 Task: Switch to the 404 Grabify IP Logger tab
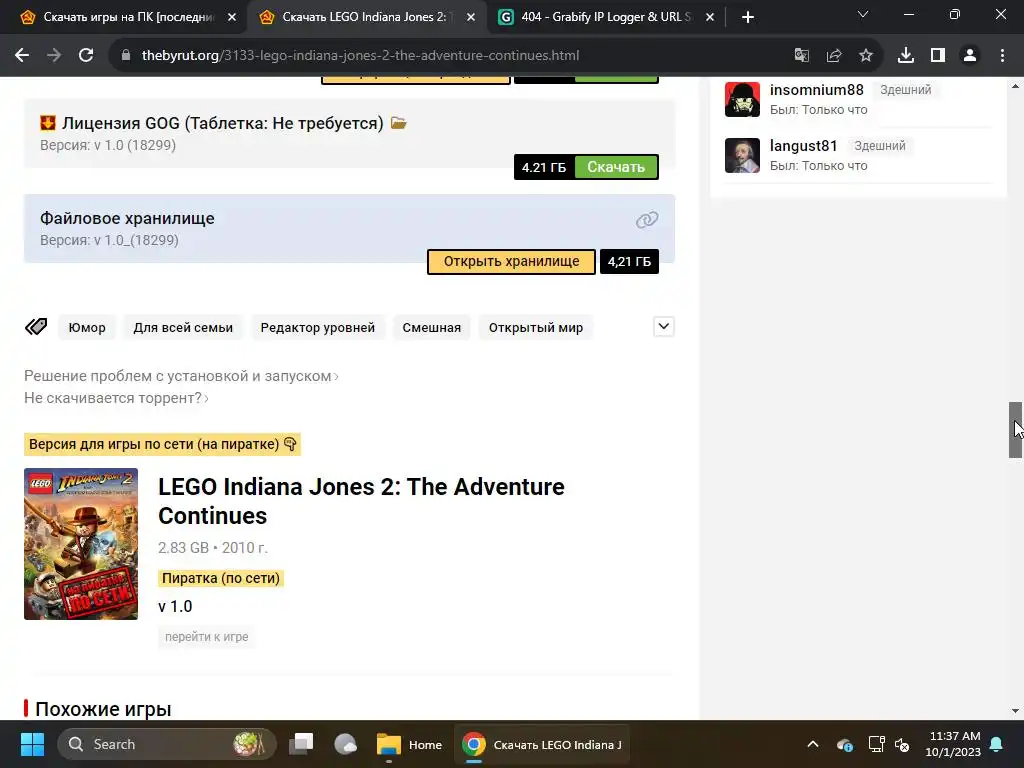point(606,17)
